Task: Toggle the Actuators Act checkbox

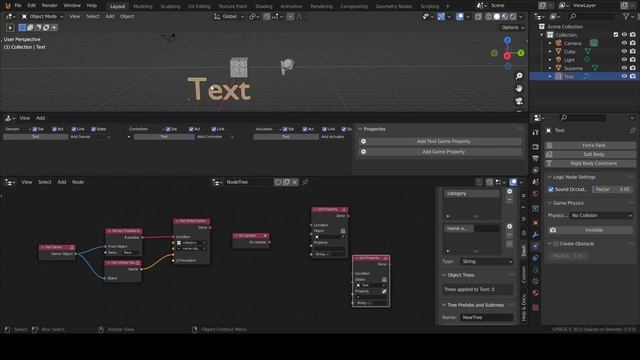Action: click(x=305, y=129)
